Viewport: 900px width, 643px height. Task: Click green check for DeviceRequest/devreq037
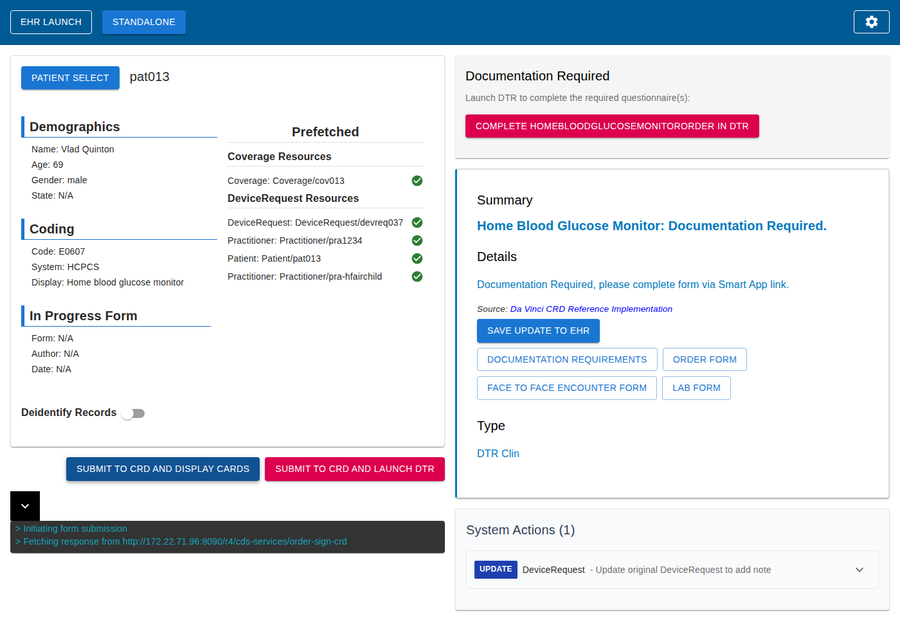coord(417,222)
